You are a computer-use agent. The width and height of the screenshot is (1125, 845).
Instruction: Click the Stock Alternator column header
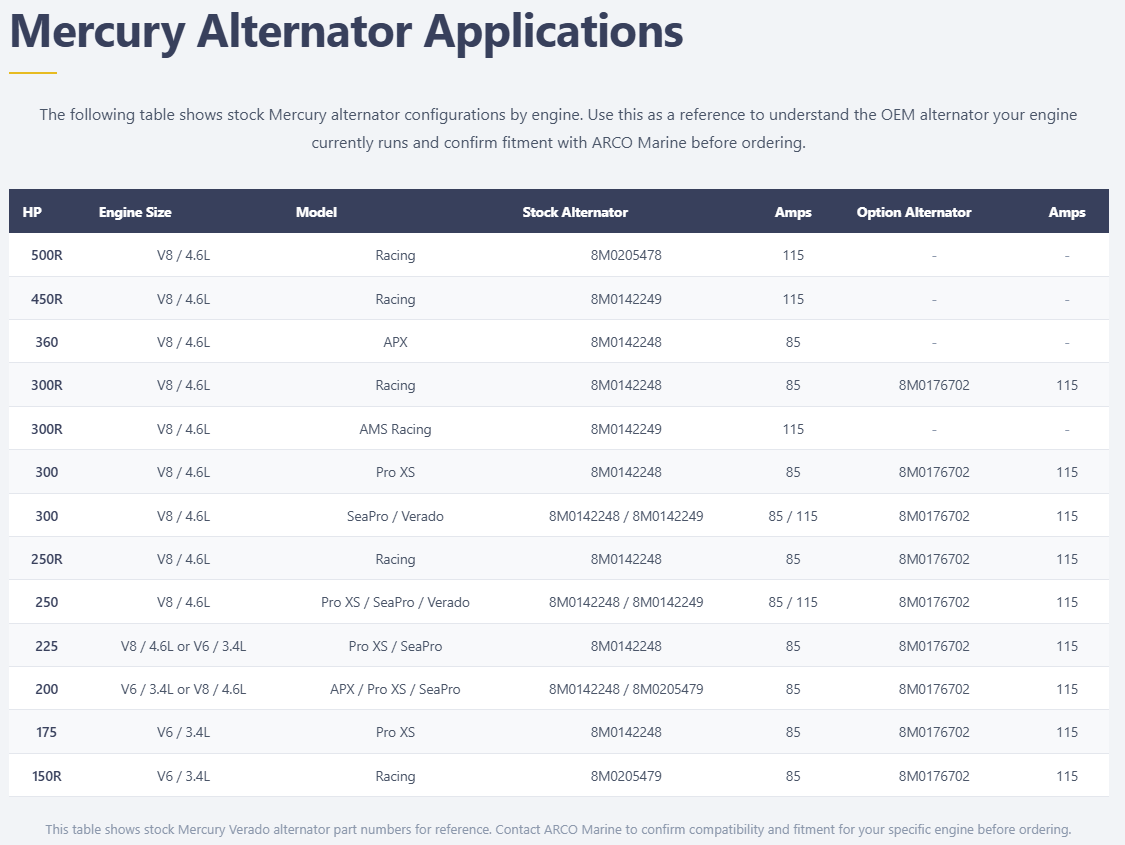click(575, 212)
